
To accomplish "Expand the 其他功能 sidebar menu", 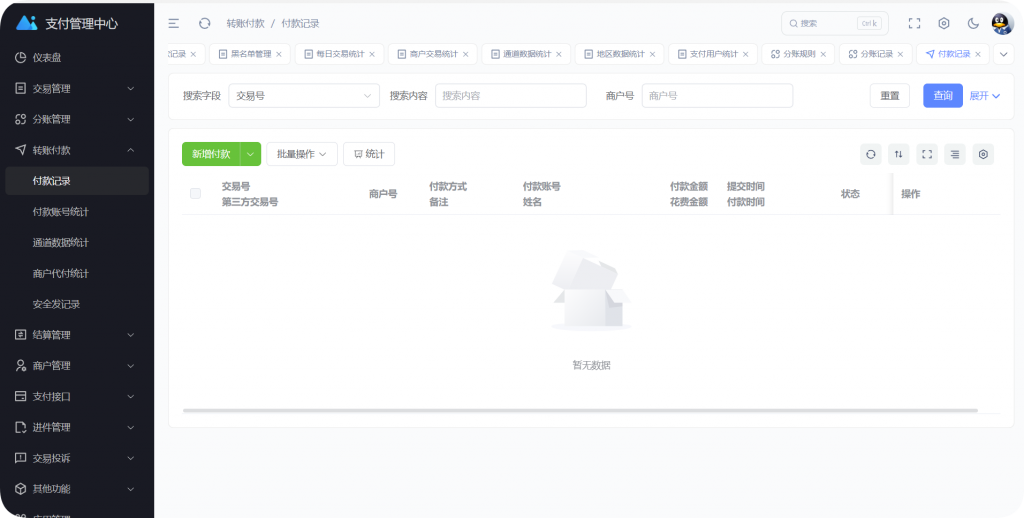I will point(77,489).
